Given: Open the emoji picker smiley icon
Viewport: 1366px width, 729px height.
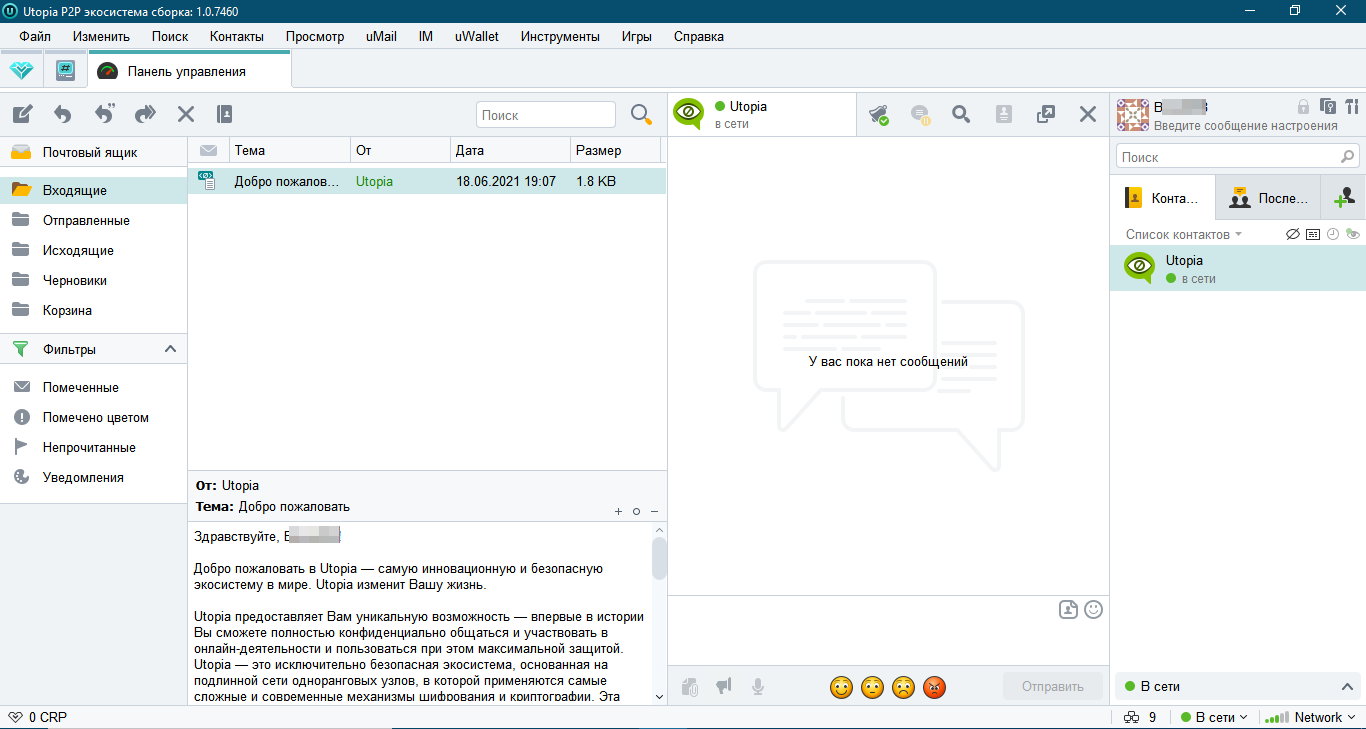Looking at the screenshot, I should (x=1093, y=609).
